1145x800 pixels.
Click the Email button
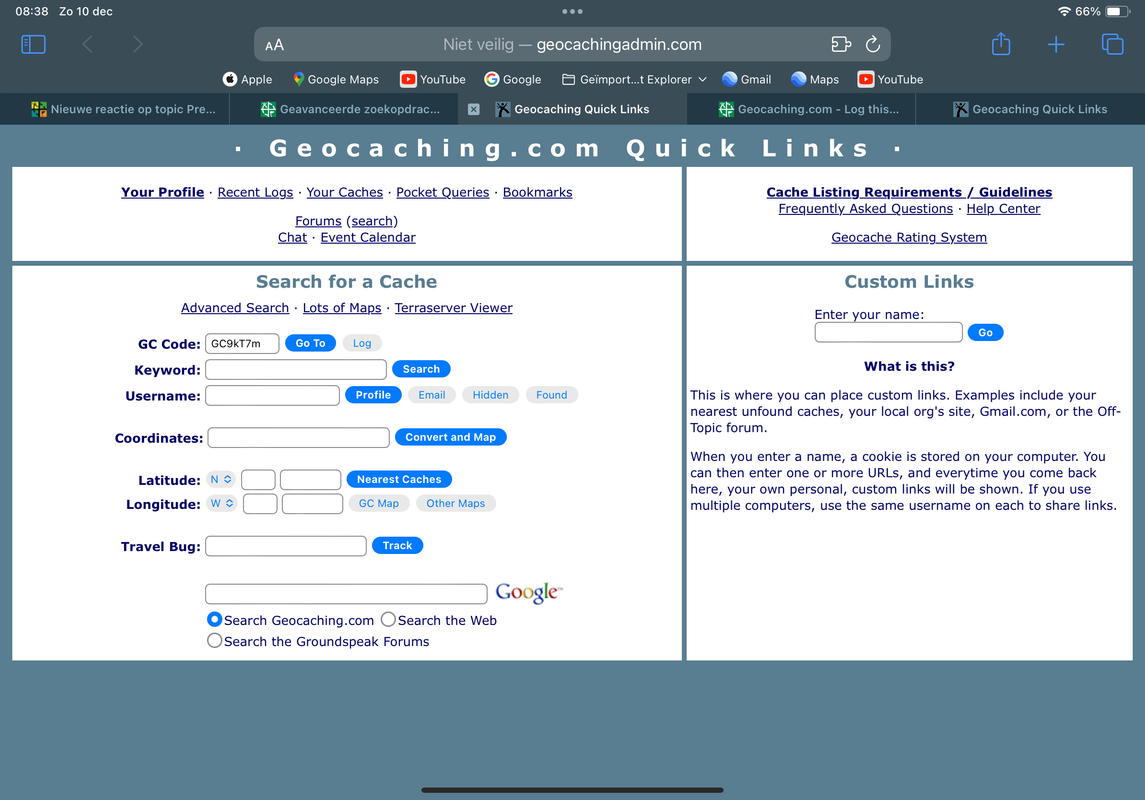(x=432, y=395)
